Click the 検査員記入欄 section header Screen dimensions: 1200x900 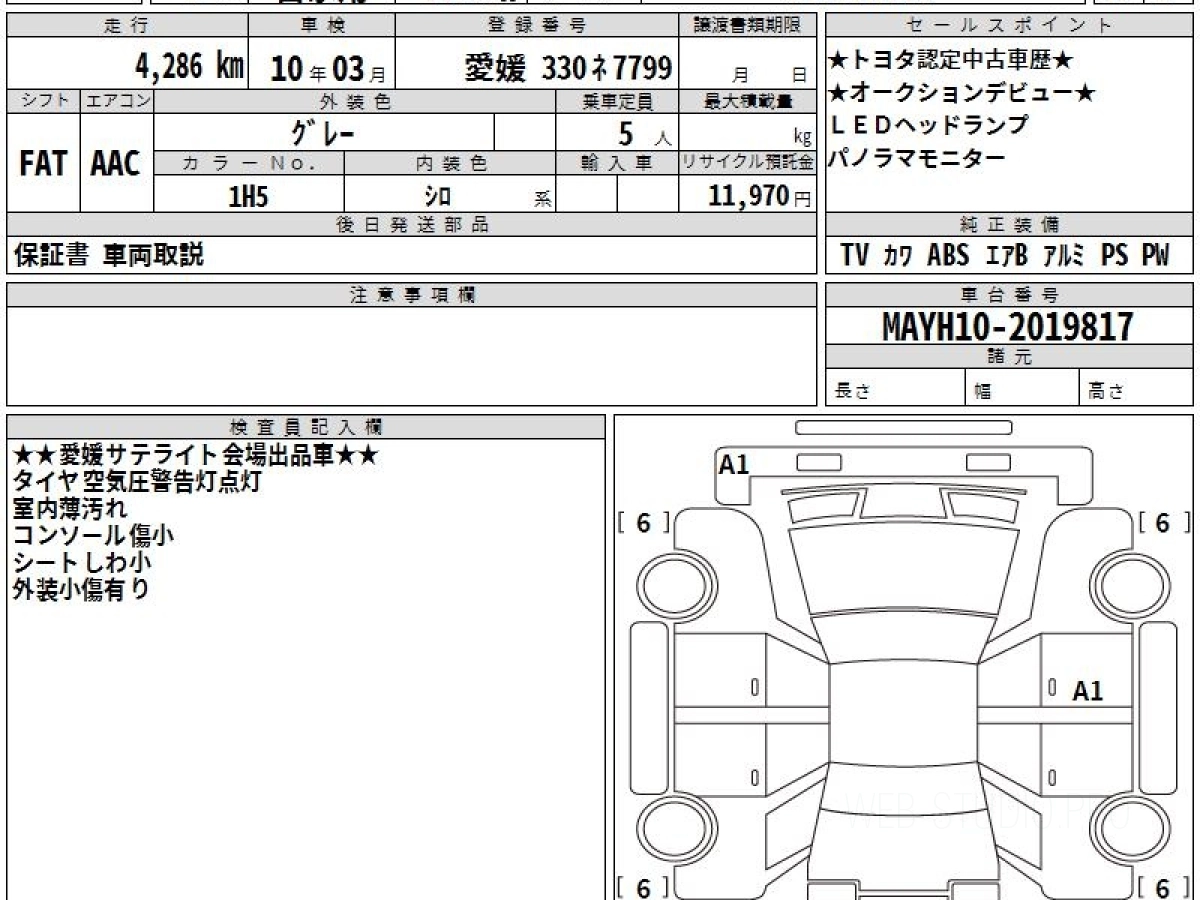point(306,427)
